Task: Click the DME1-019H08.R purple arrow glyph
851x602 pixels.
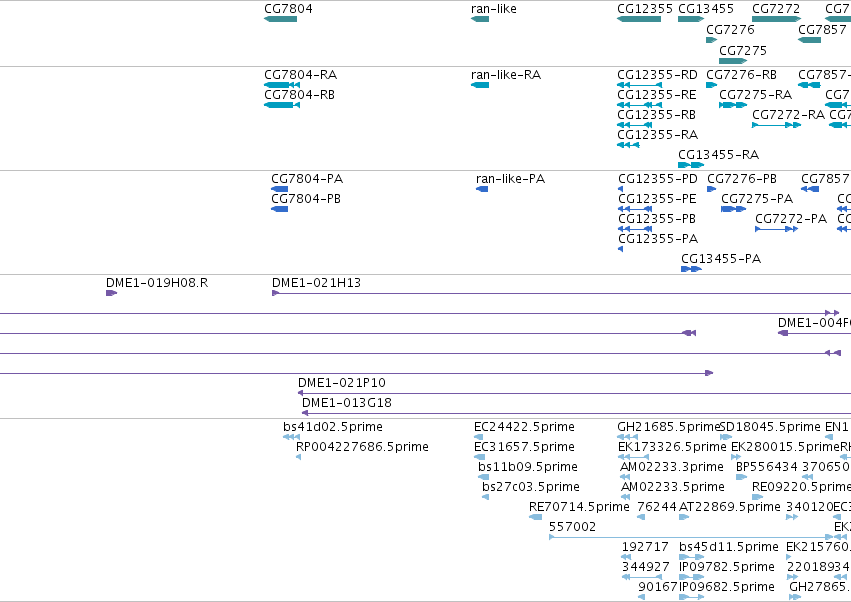Action: 111,293
